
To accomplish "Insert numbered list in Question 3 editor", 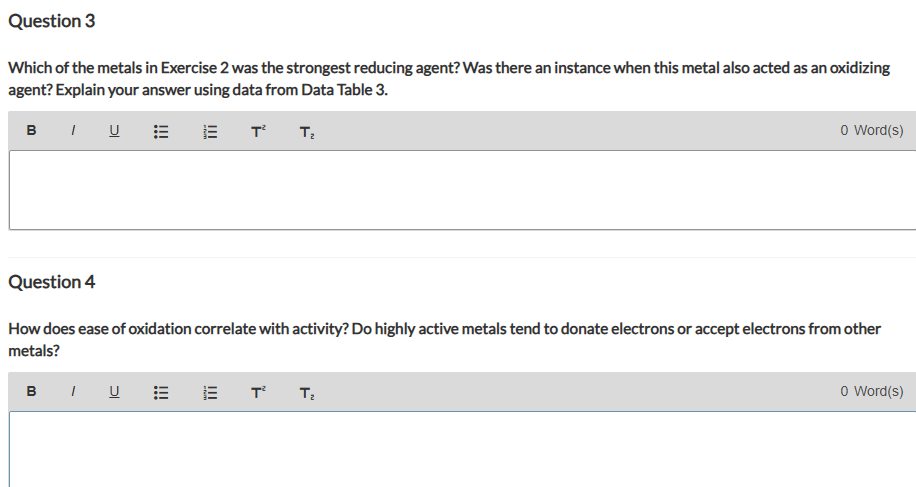I will click(210, 132).
